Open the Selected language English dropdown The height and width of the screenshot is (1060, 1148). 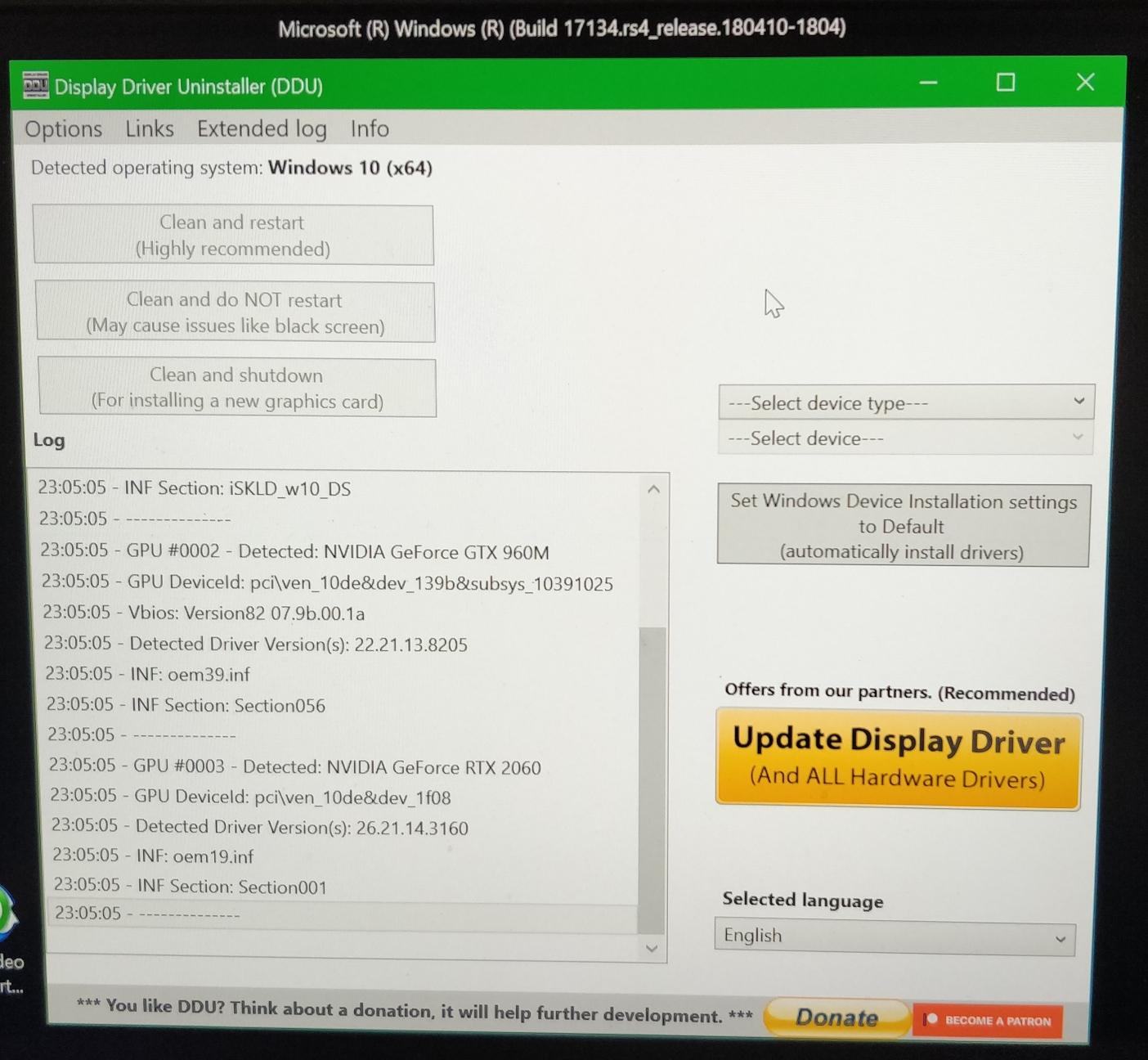pyautogui.click(x=895, y=936)
